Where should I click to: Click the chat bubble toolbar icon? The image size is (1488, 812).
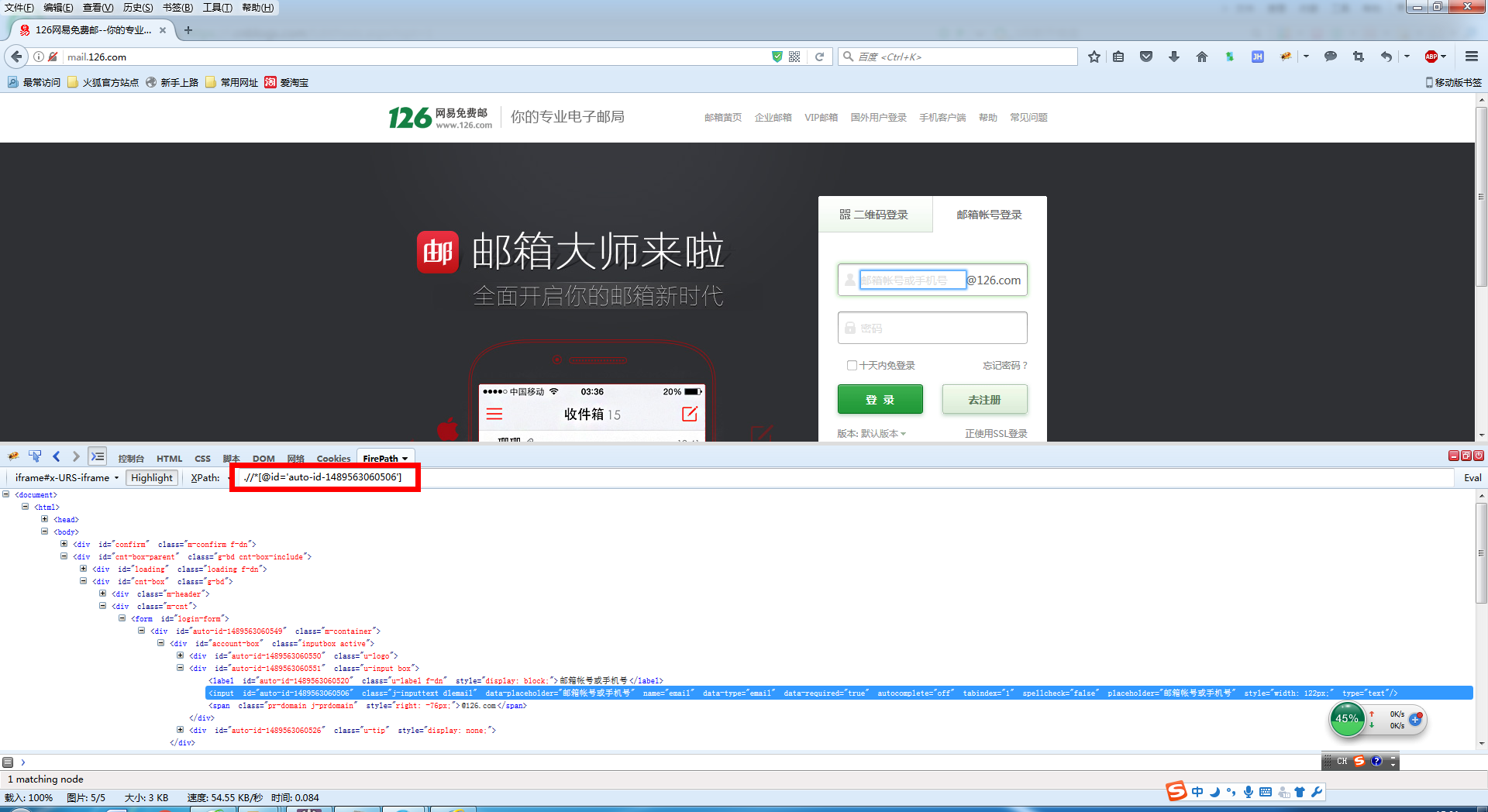(x=1331, y=57)
